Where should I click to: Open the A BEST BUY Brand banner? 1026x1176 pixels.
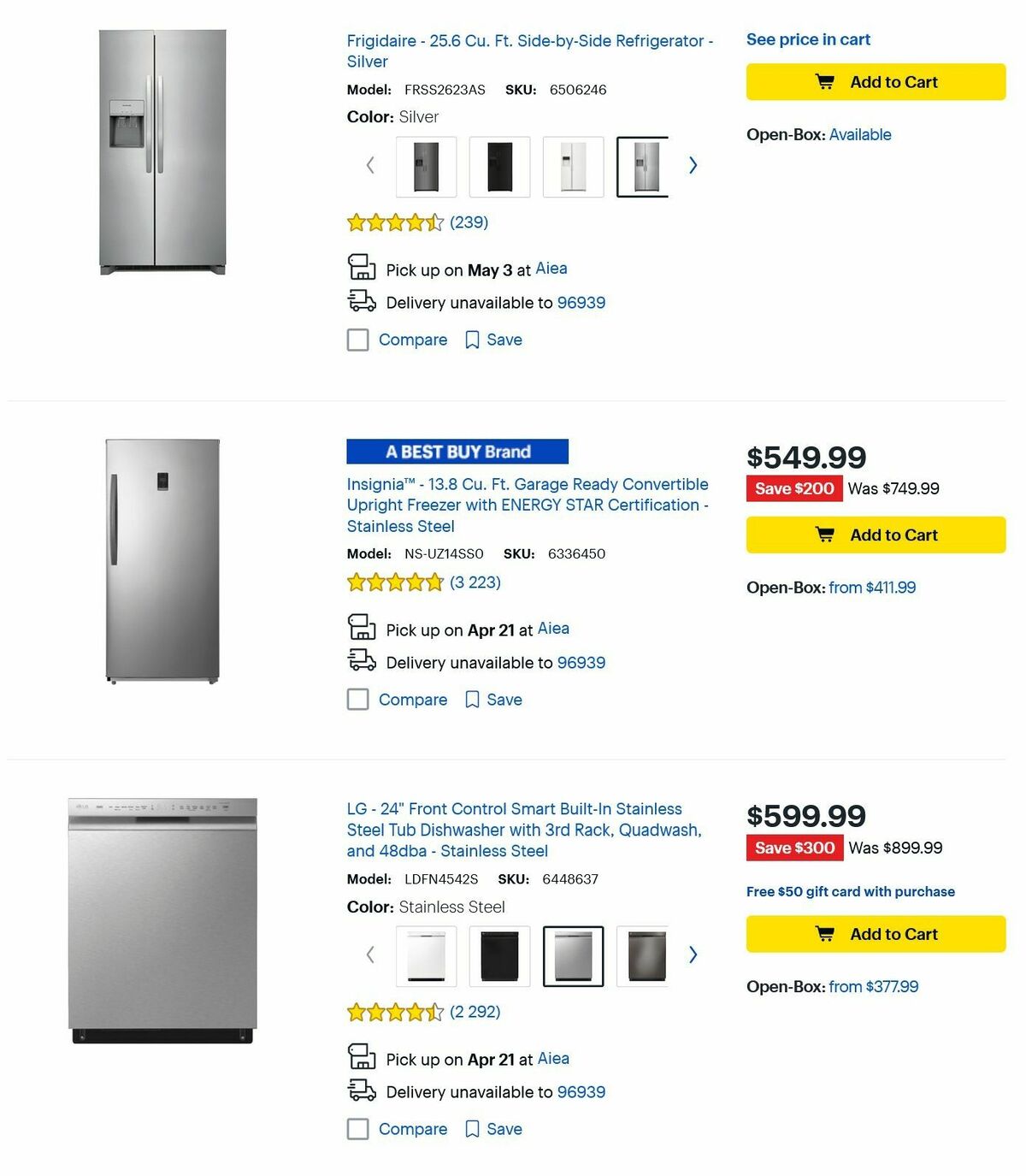click(x=457, y=452)
